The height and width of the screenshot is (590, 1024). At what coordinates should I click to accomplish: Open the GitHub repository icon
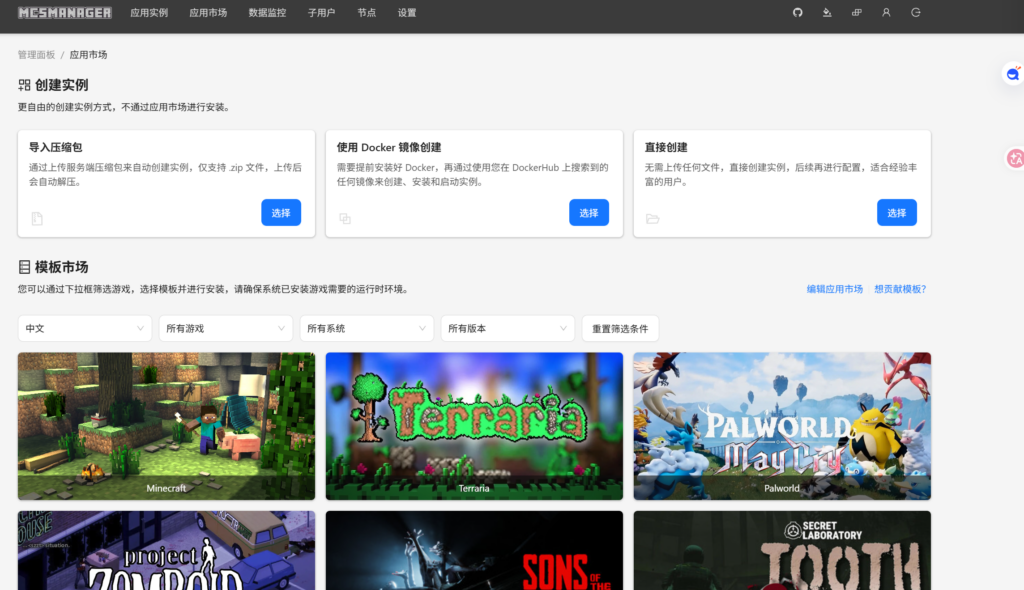point(797,13)
